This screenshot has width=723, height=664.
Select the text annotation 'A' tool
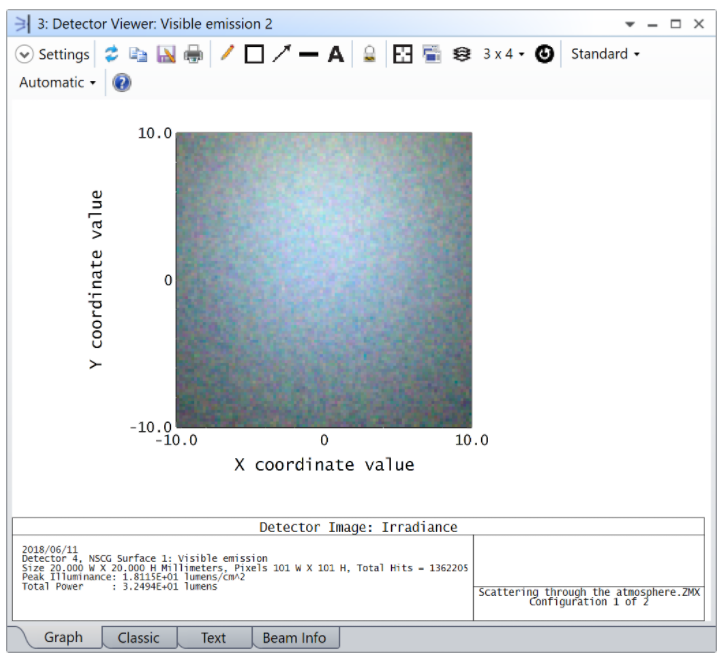click(336, 54)
